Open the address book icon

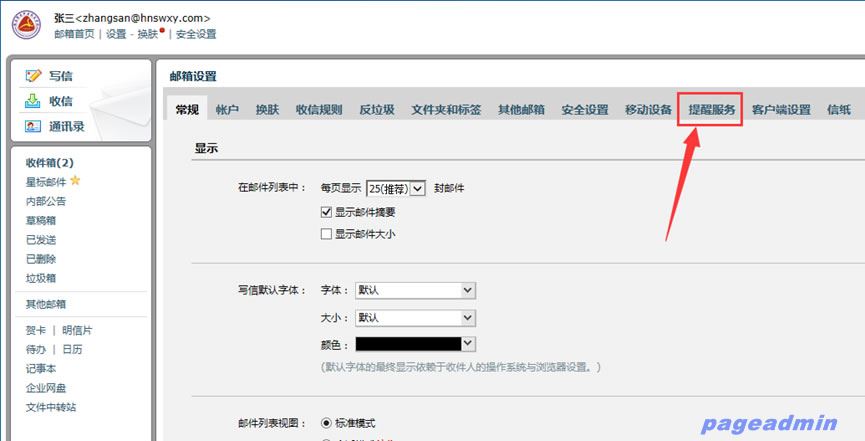(x=33, y=127)
